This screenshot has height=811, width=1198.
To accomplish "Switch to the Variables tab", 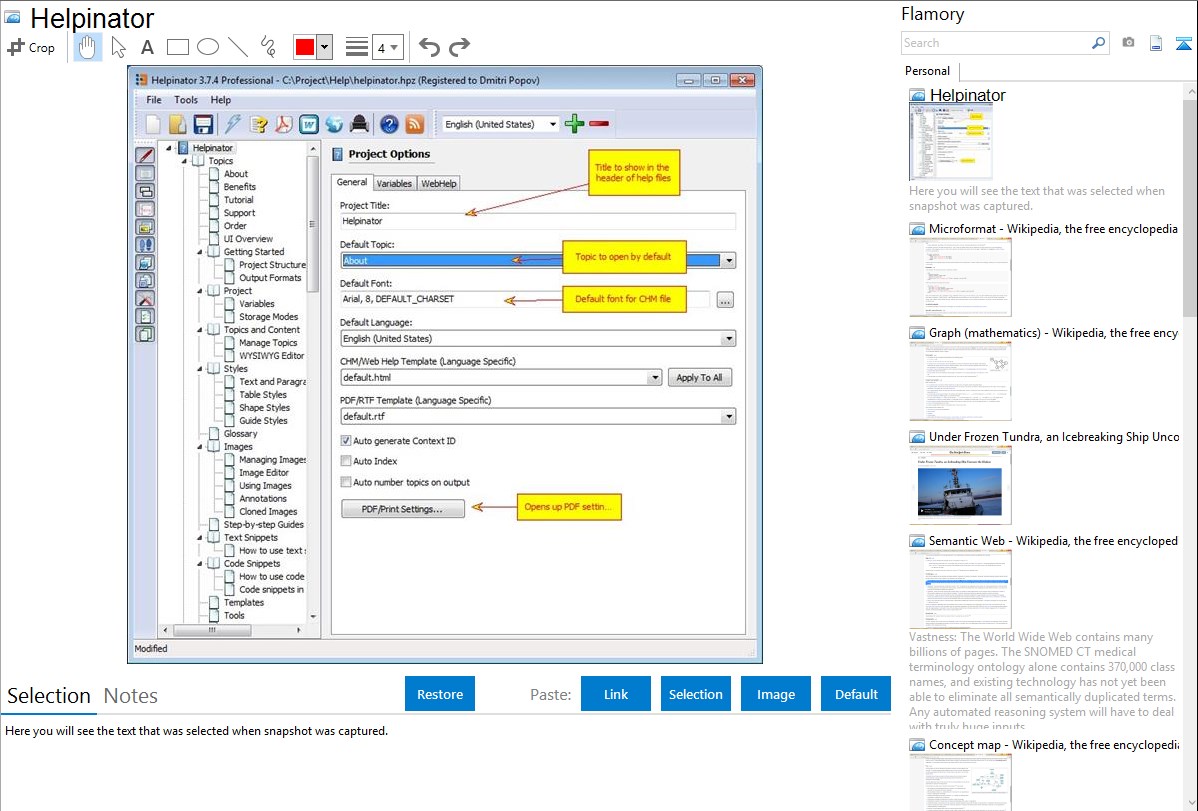I will (394, 183).
